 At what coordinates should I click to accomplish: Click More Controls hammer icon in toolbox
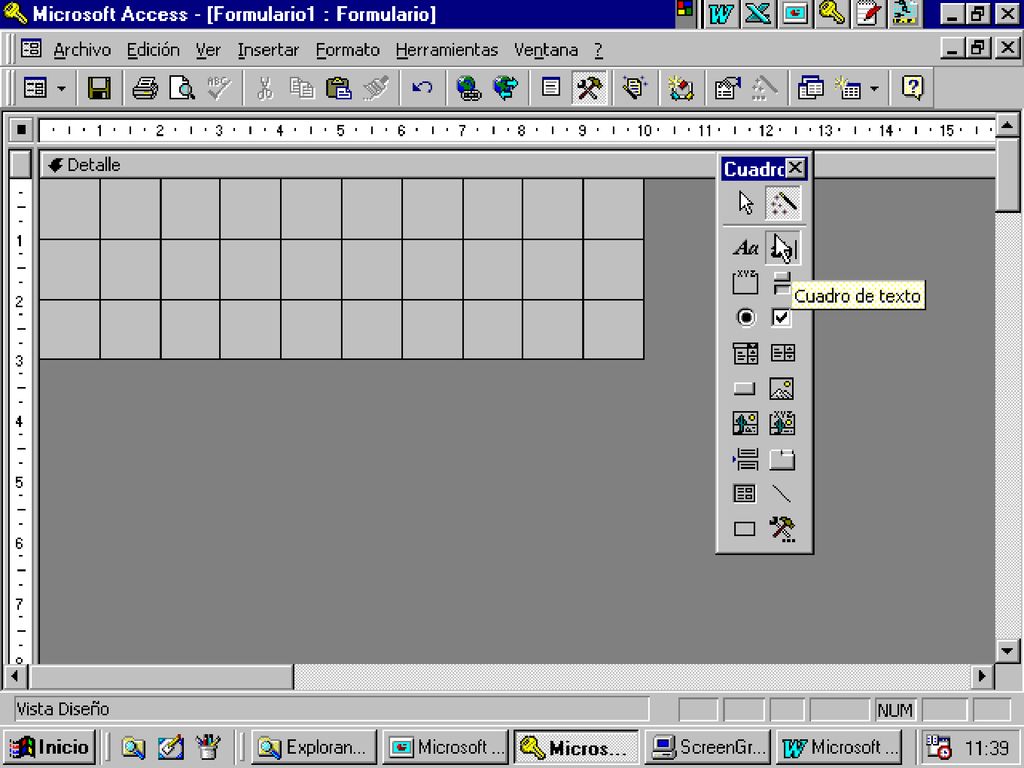tap(782, 528)
